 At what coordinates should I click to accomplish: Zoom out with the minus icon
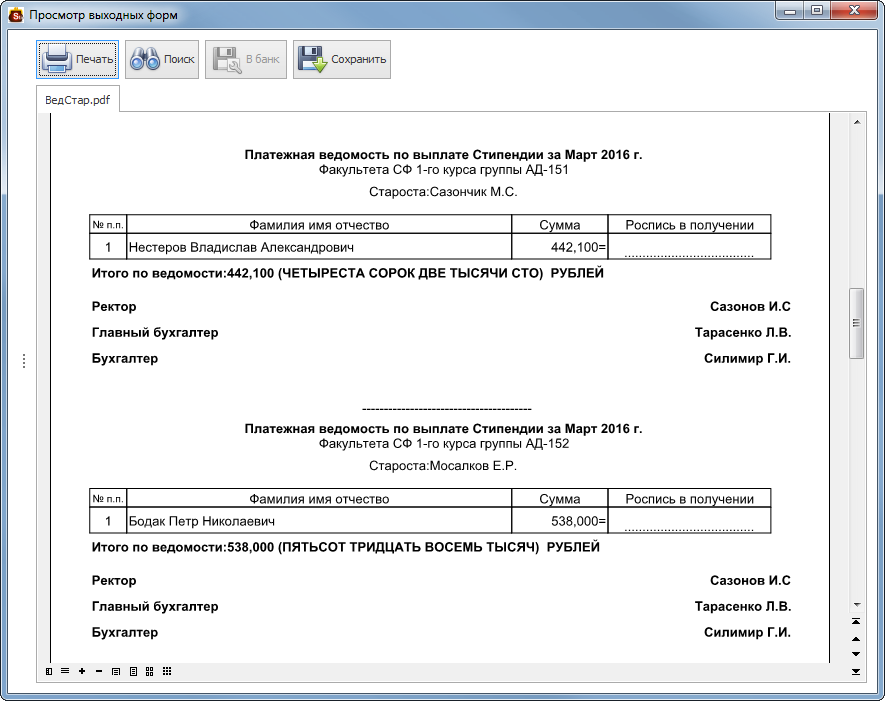(99, 671)
